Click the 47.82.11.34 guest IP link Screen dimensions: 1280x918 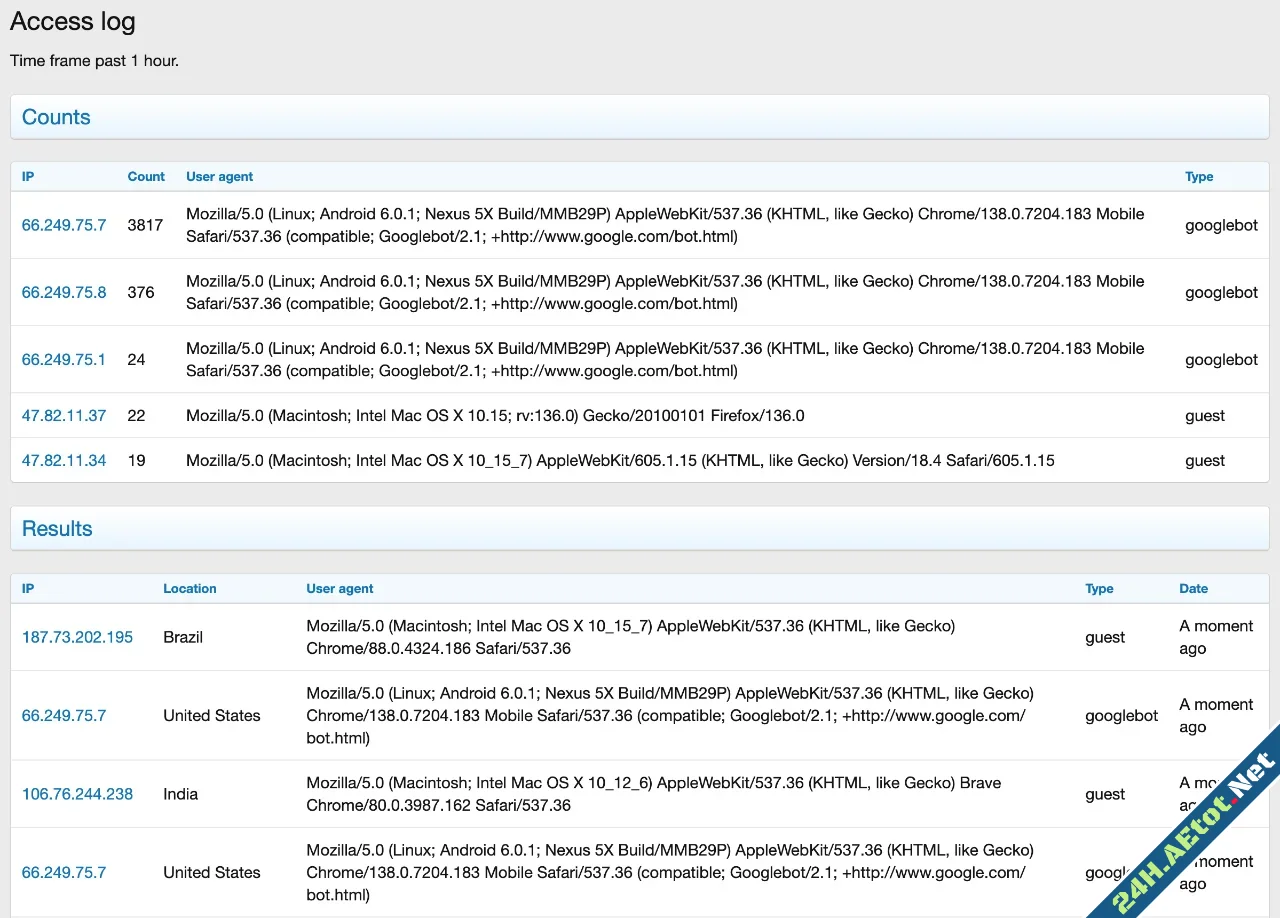(63, 460)
